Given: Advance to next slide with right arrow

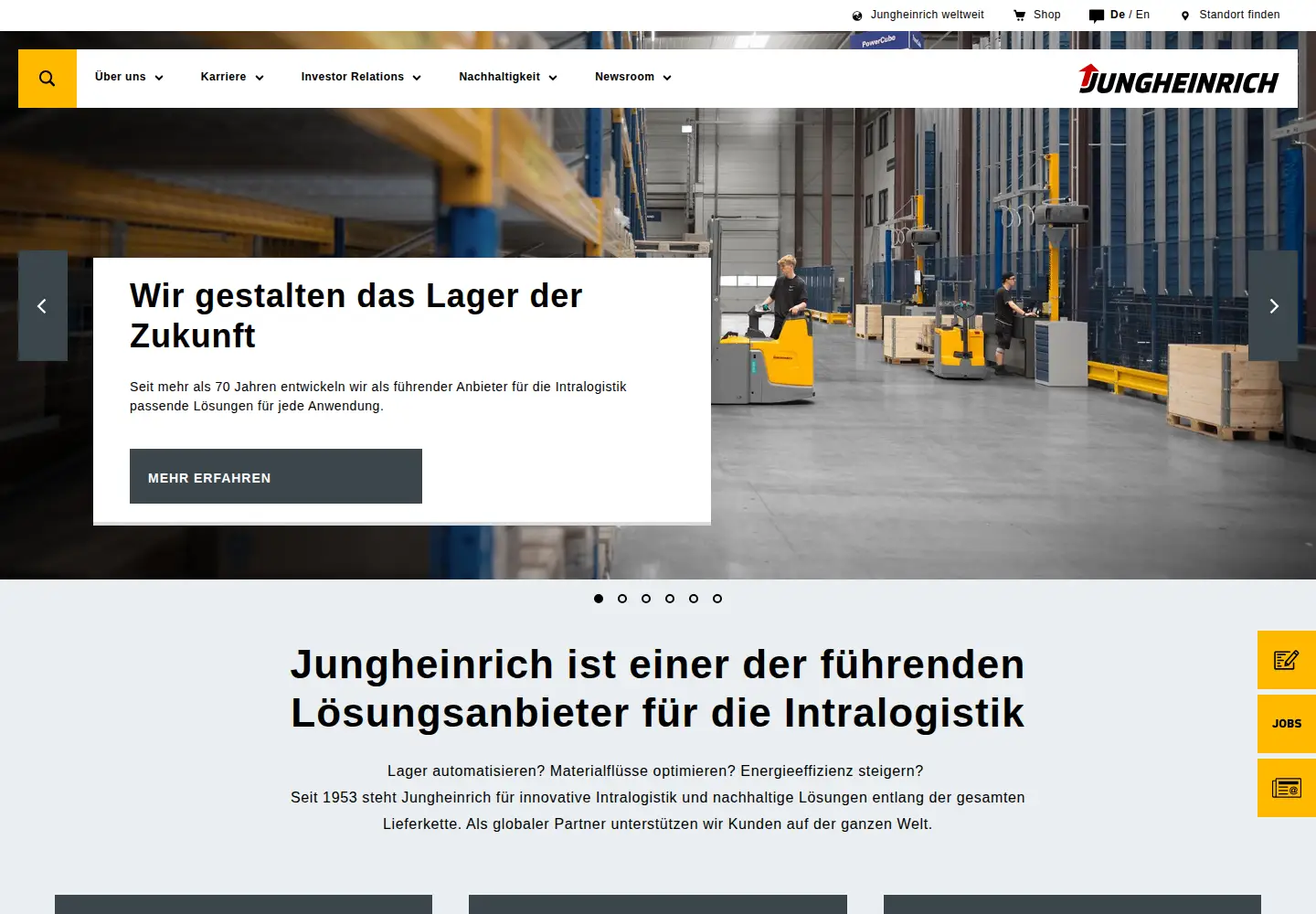Looking at the screenshot, I should [x=1273, y=306].
